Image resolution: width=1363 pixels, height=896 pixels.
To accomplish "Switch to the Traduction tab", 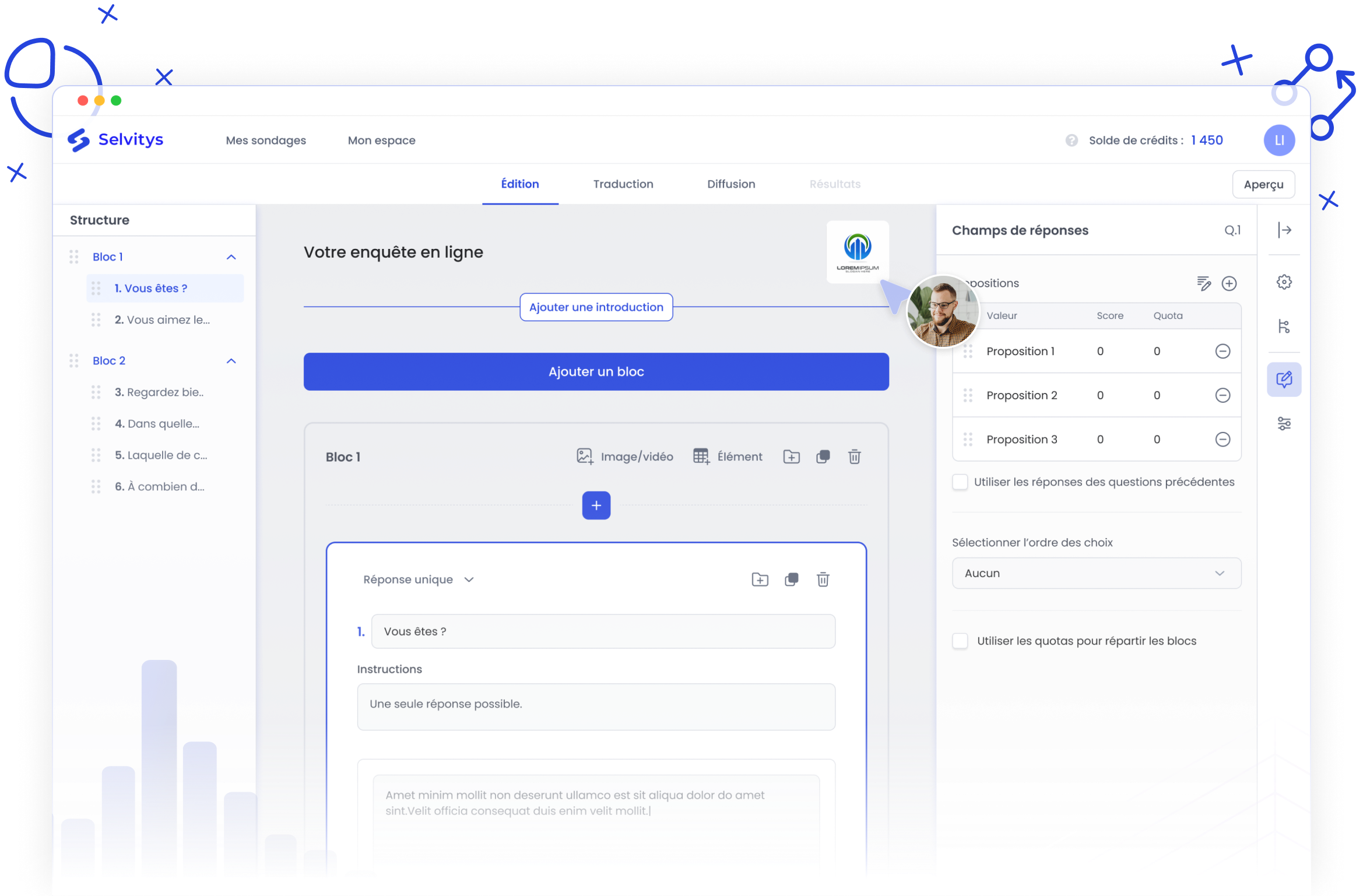I will tap(623, 184).
